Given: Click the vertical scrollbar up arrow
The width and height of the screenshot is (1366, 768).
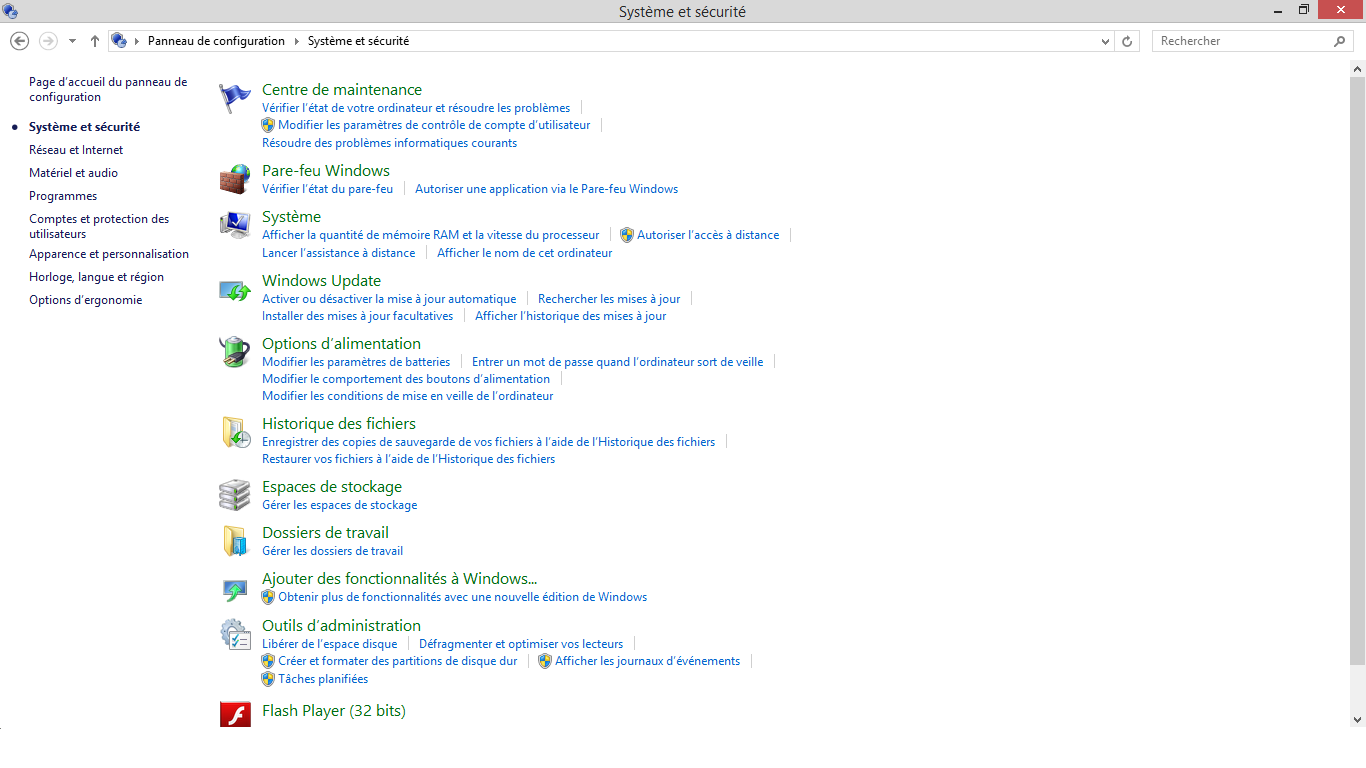Looking at the screenshot, I should (1357, 68).
